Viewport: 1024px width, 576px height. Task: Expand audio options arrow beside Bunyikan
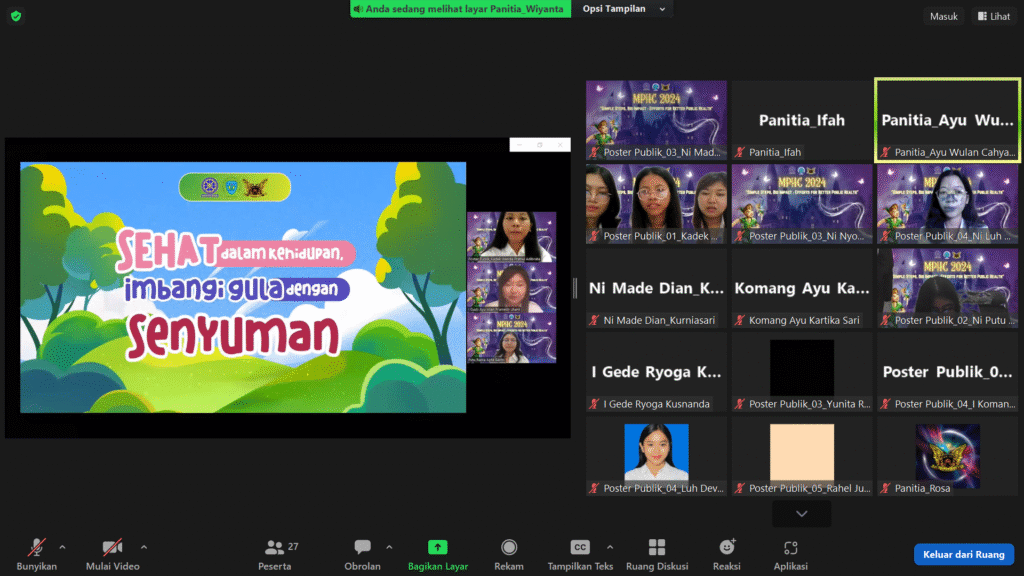click(x=63, y=547)
